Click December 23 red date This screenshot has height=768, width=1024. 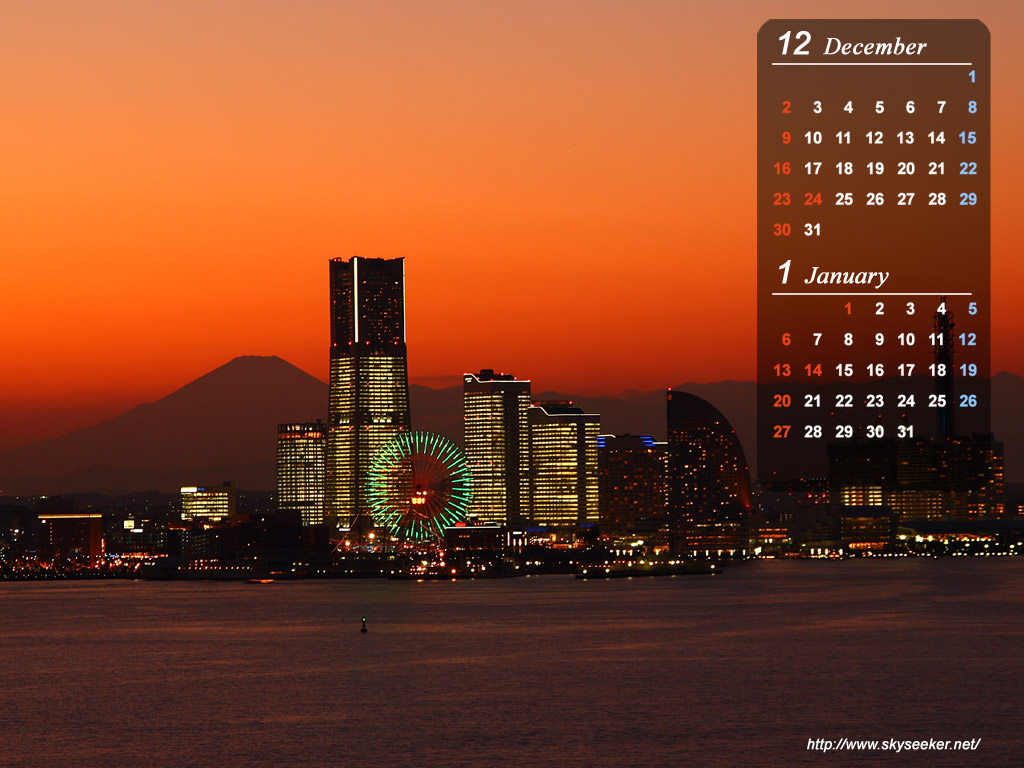pos(782,199)
